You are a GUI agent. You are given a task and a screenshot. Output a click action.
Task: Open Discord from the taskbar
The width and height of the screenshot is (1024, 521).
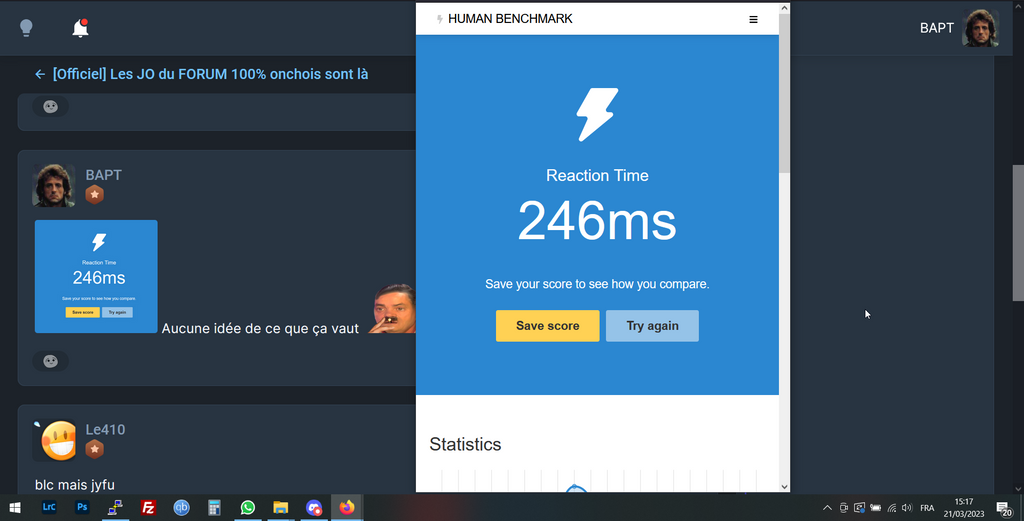tap(313, 507)
